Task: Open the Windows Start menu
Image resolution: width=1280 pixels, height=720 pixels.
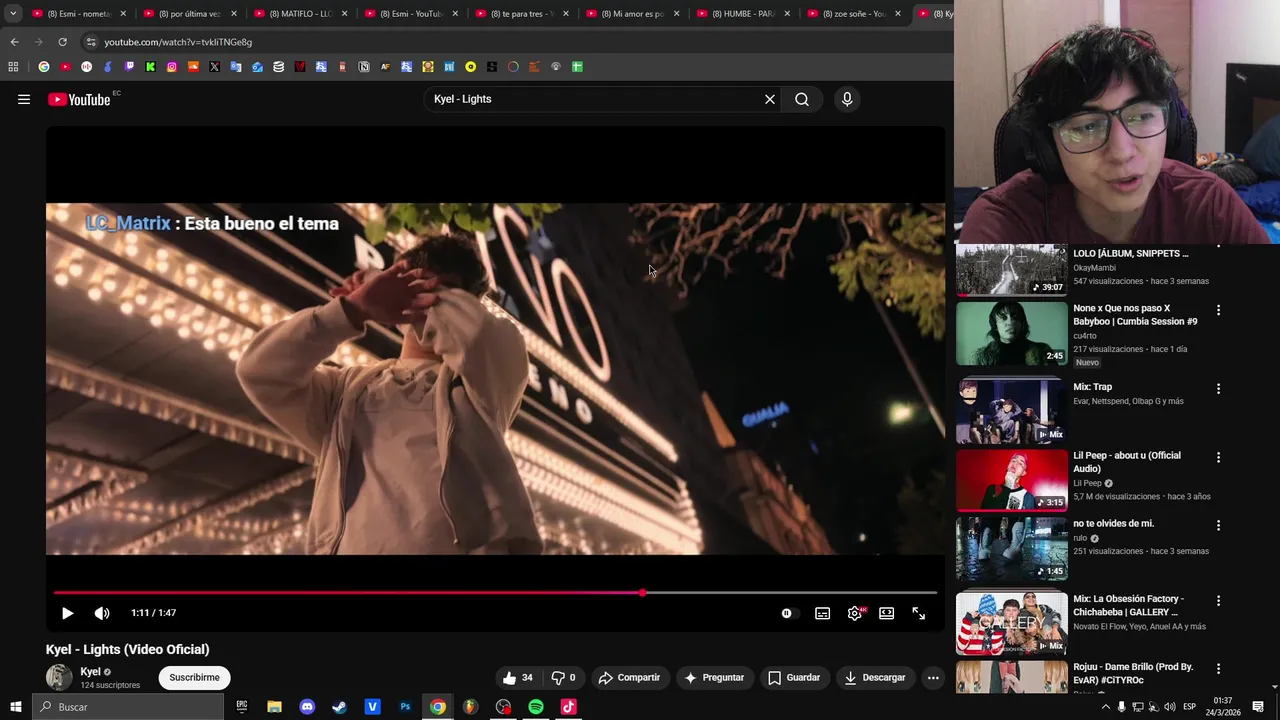Action: [15, 707]
